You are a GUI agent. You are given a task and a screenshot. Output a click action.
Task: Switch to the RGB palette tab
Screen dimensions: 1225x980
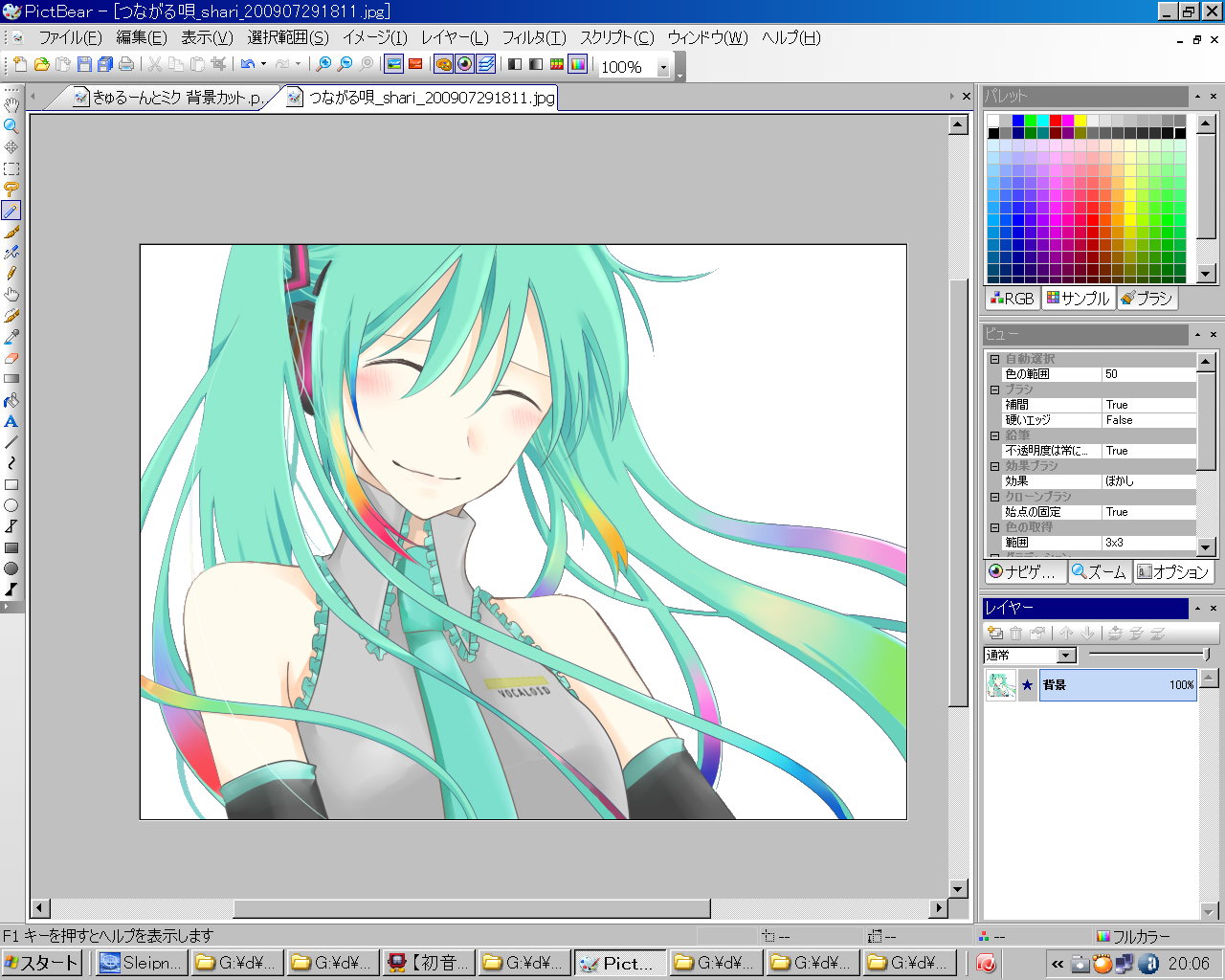click(x=1013, y=299)
